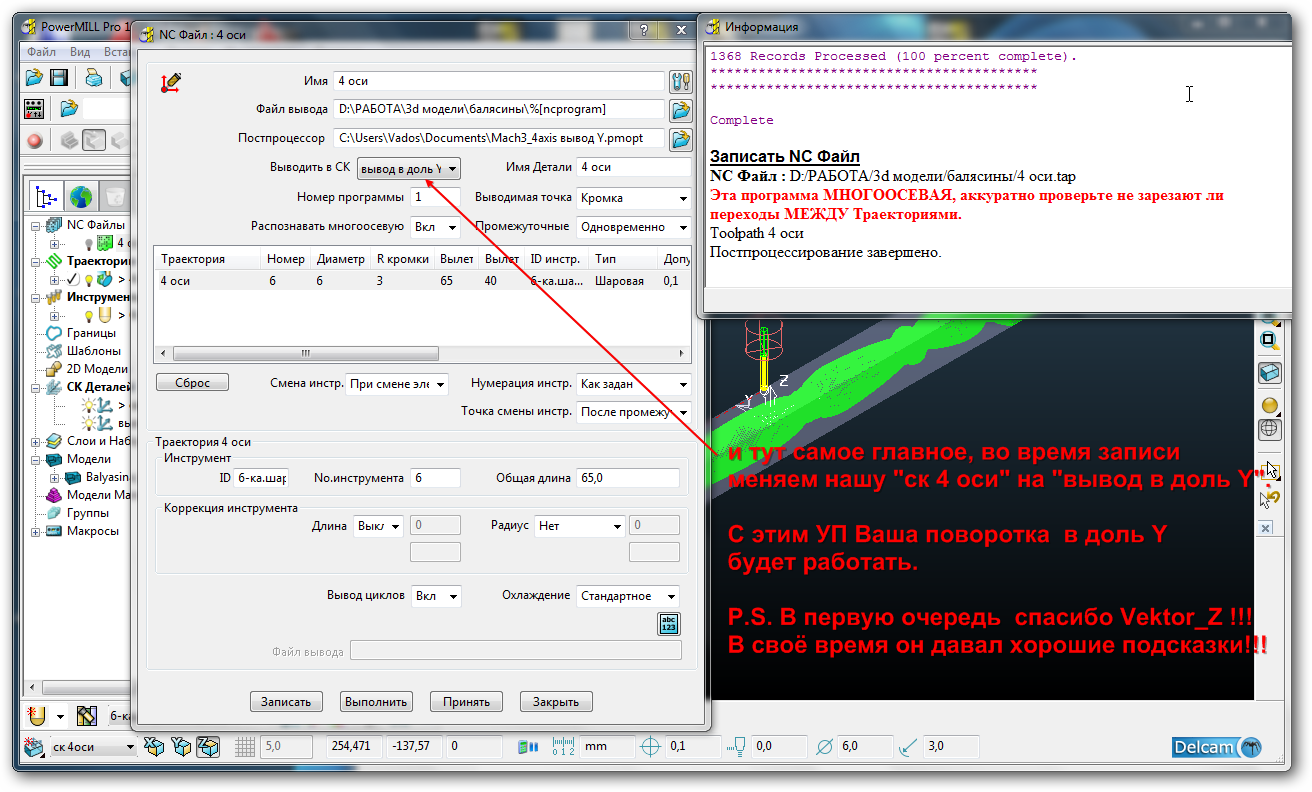The width and height of the screenshot is (1312, 792).
Task: Open the Точка смены инстр. dropdown
Action: [634, 412]
